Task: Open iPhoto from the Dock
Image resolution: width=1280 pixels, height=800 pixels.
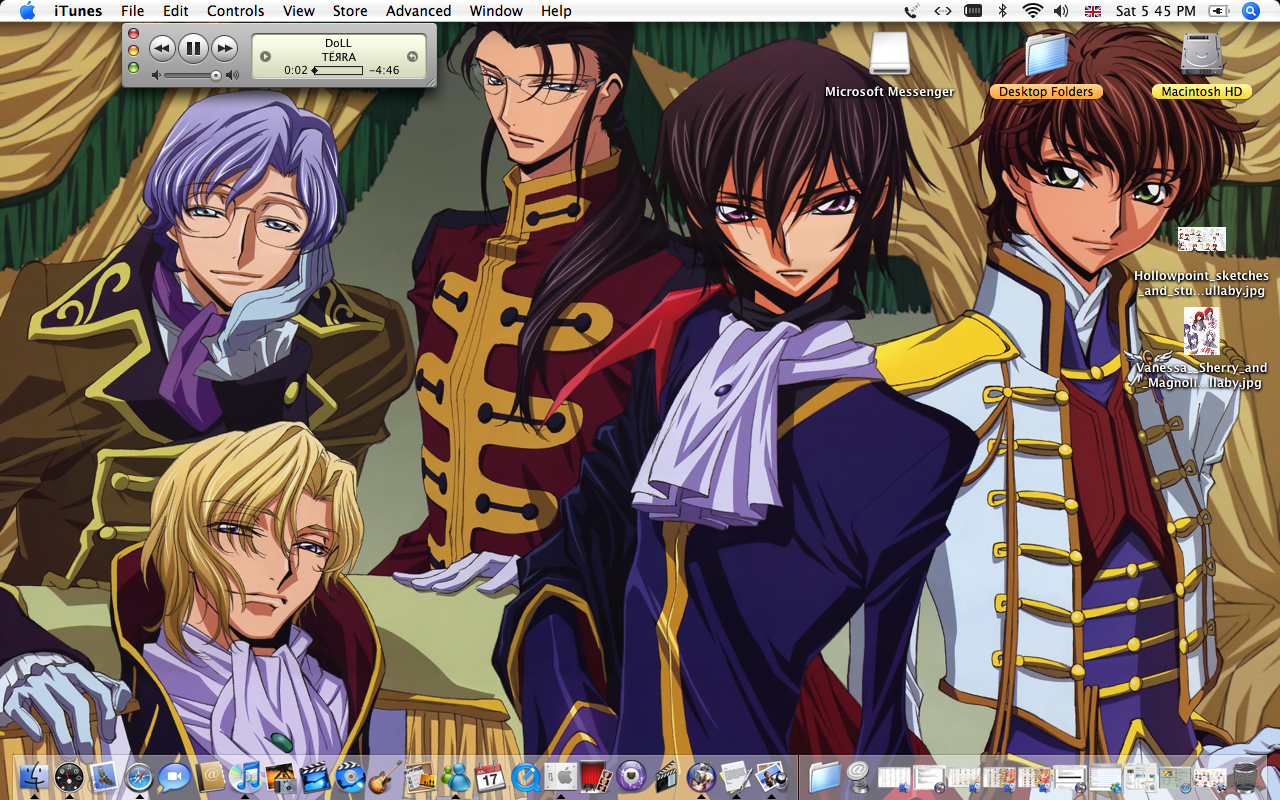Action: click(x=280, y=776)
